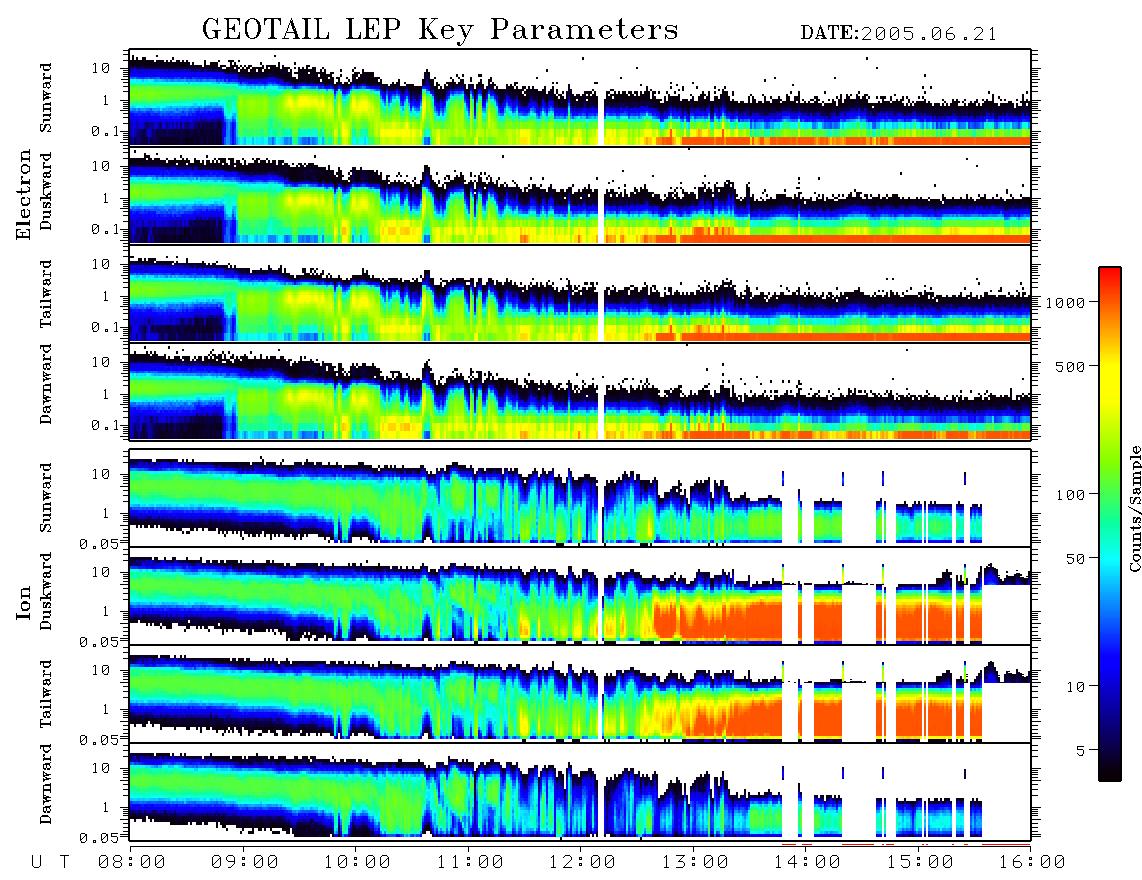Screen dimensions: 1142x880
Task: Select the Ion "Tailward" axis label
Action: tap(46, 694)
